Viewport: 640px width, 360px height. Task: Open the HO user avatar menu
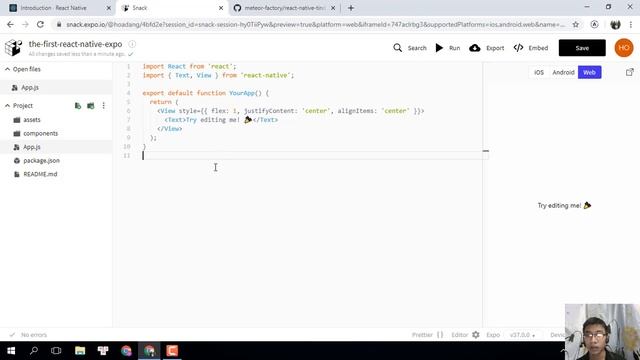(x=624, y=48)
